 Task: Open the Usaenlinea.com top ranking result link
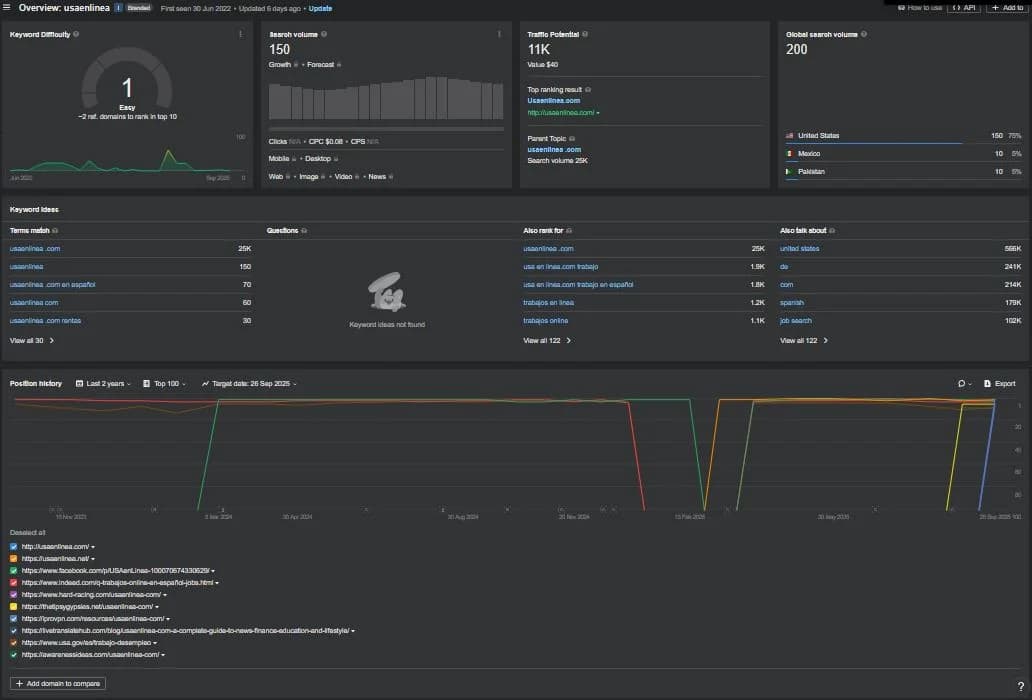[554, 101]
